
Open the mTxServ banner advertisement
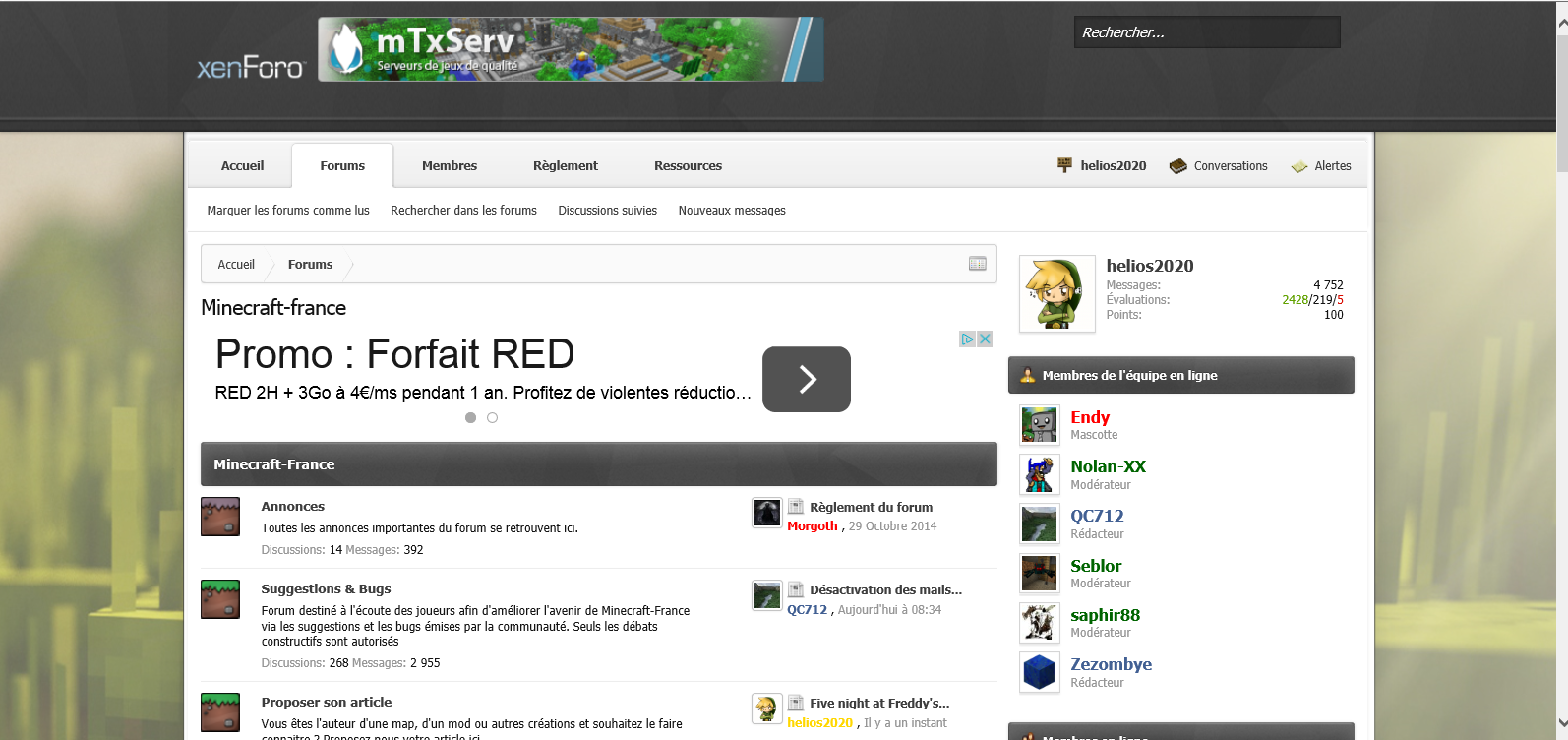tap(571, 49)
